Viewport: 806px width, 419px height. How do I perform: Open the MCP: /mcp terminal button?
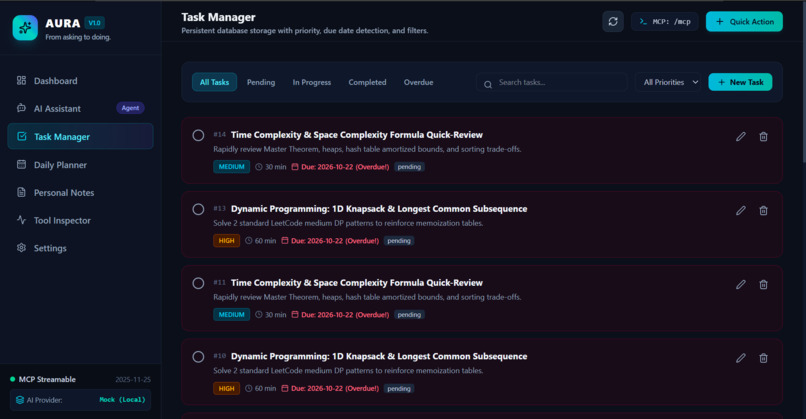pos(665,22)
